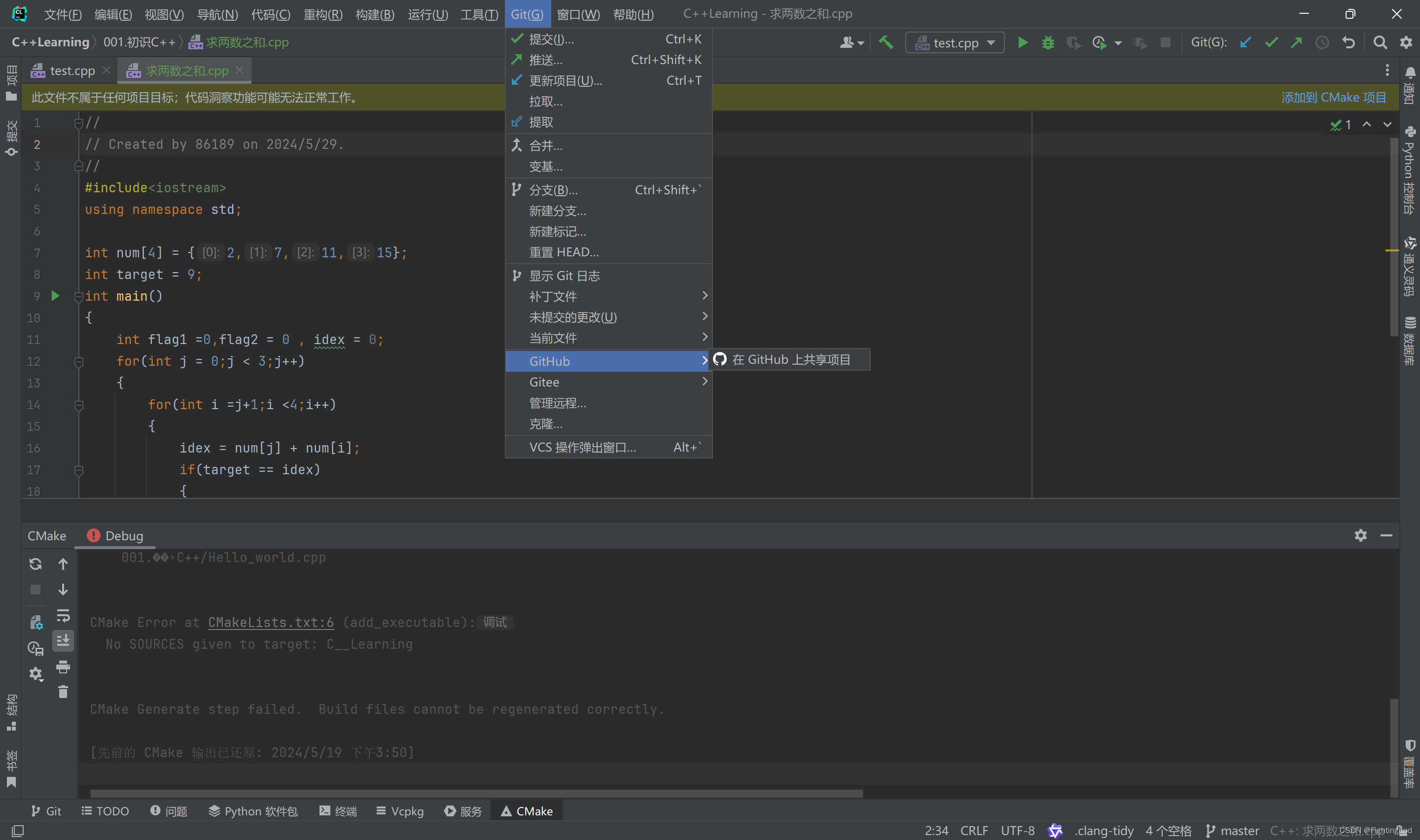Click the Git update project blue arrow

coord(1244,42)
